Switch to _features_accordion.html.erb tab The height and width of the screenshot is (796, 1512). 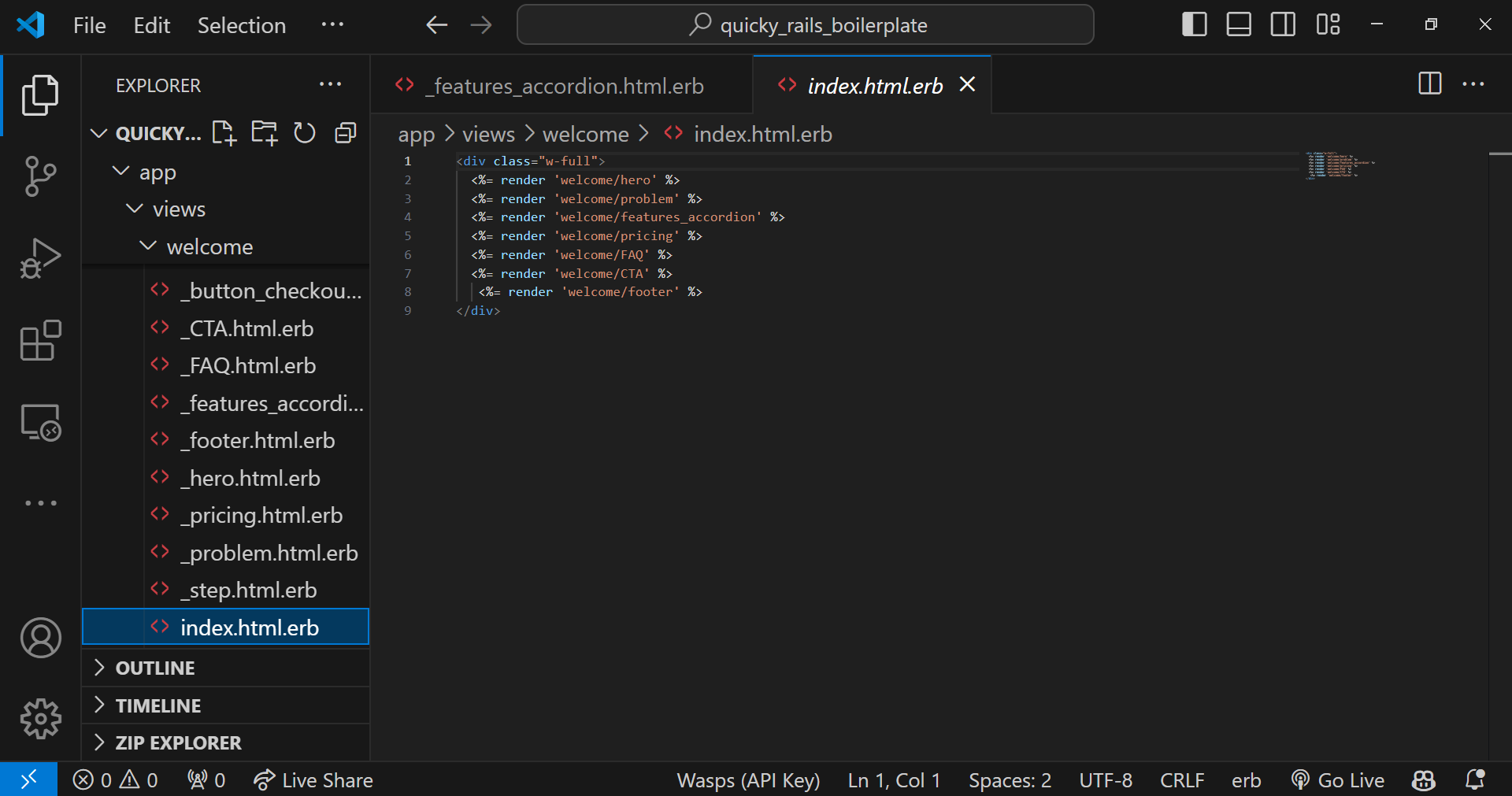point(561,86)
